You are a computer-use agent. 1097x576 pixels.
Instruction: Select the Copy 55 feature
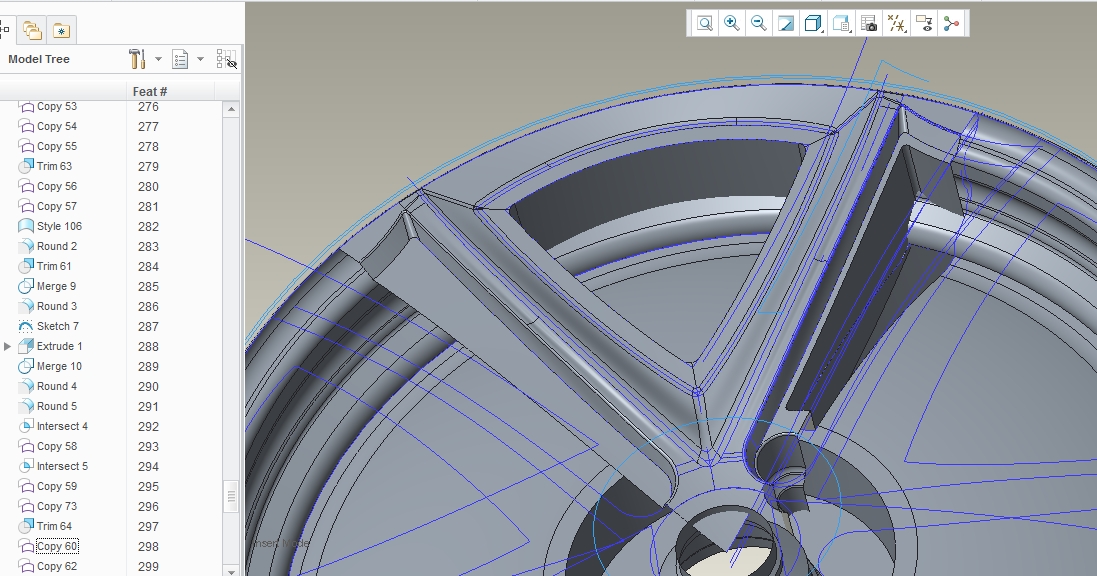click(57, 146)
